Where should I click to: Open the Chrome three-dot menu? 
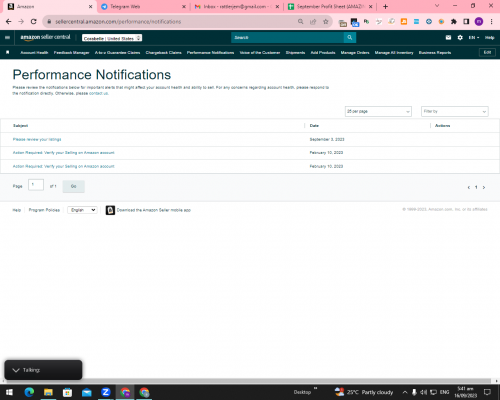pyautogui.click(x=491, y=22)
